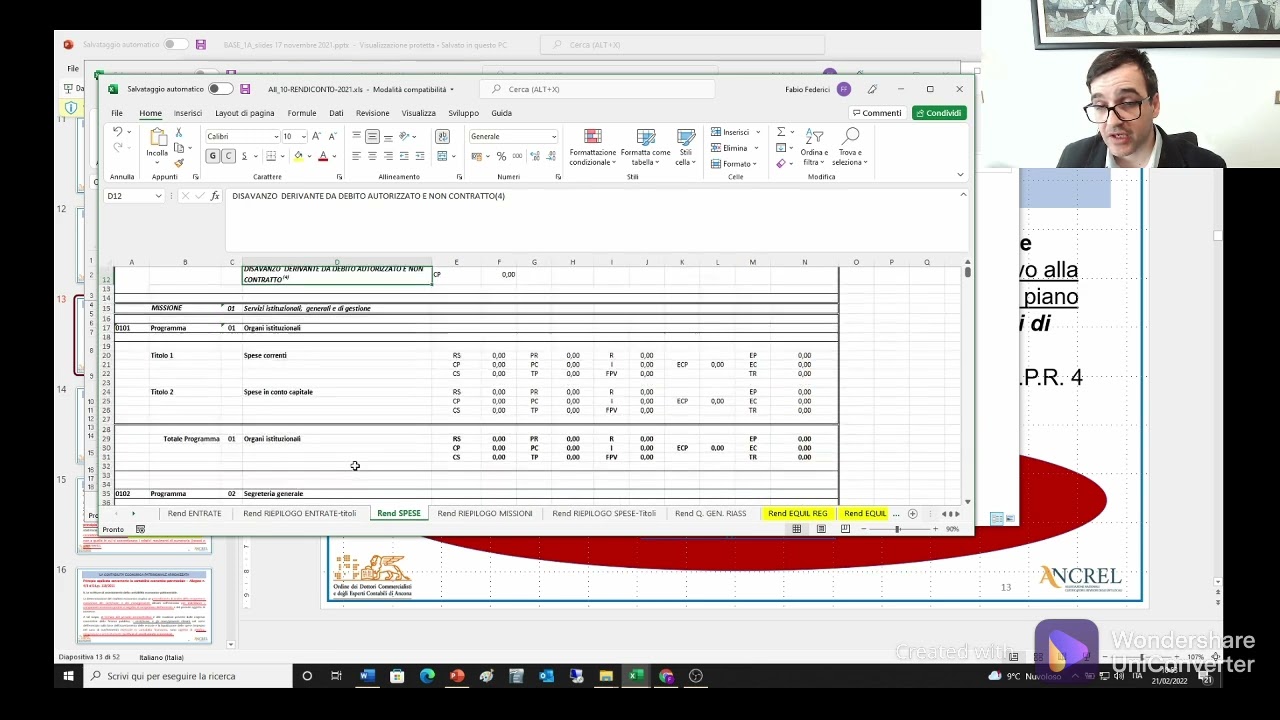Open the Revisione ribbon tab

coord(373,113)
